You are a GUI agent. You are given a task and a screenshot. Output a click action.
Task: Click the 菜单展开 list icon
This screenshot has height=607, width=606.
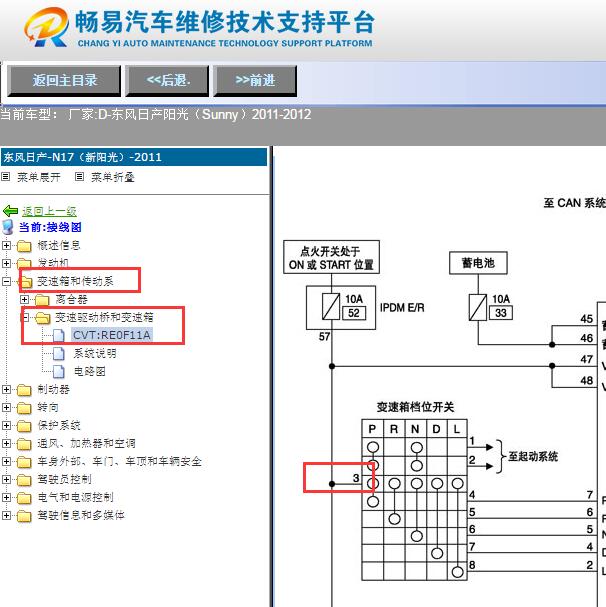pos(5,177)
